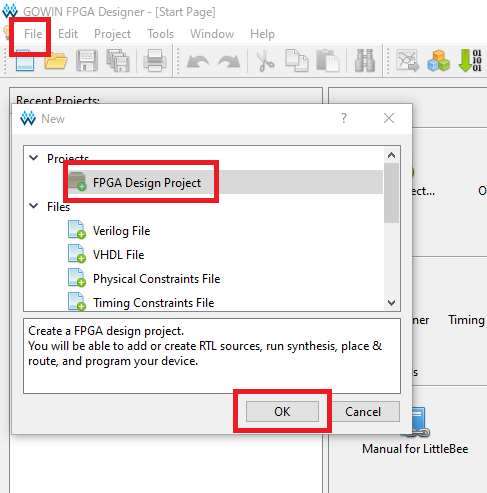Image resolution: width=487 pixels, height=493 pixels.
Task: Click the Programmer download icon
Action: coord(470,61)
